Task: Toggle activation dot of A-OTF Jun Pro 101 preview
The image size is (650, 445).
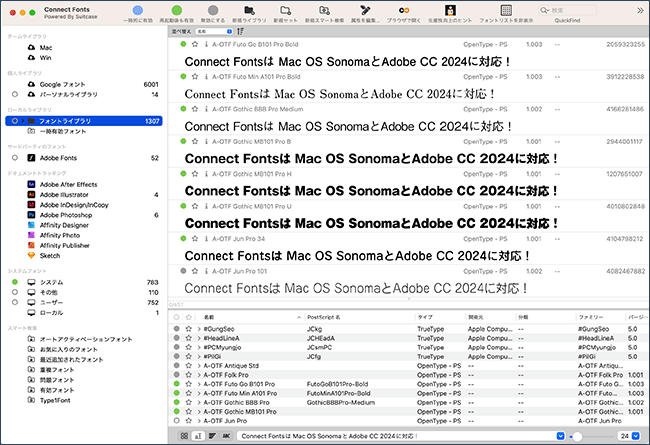Action: coord(183,271)
